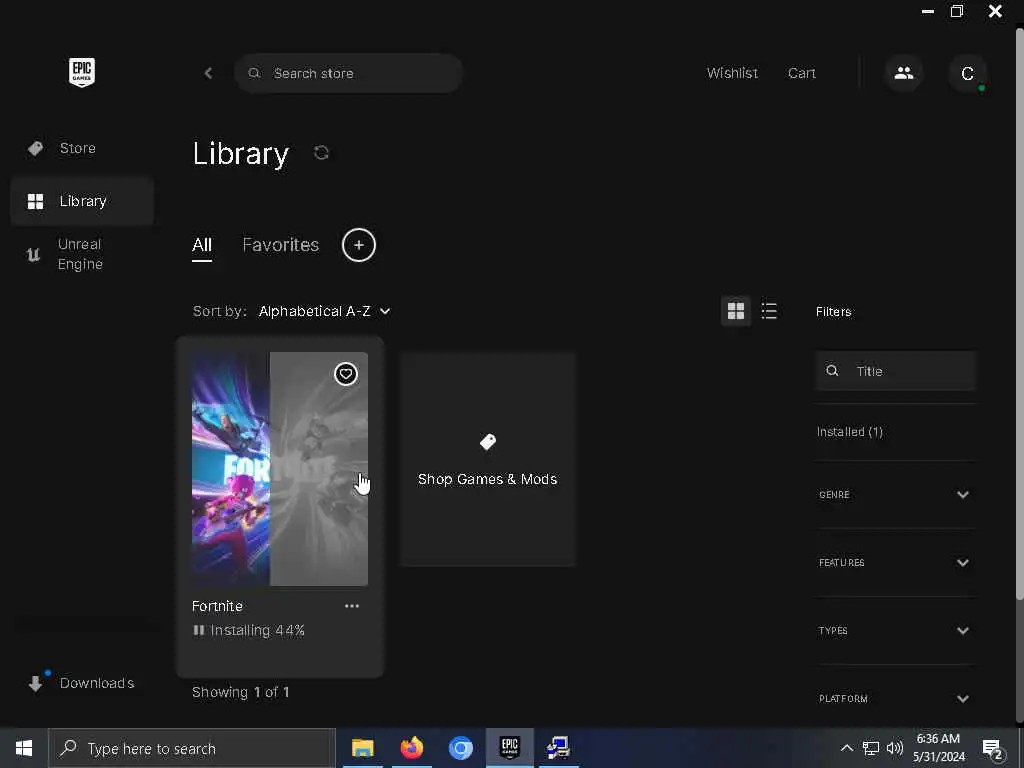Open the Windows Start menu
Viewport: 1024px width, 768px height.
coord(24,748)
